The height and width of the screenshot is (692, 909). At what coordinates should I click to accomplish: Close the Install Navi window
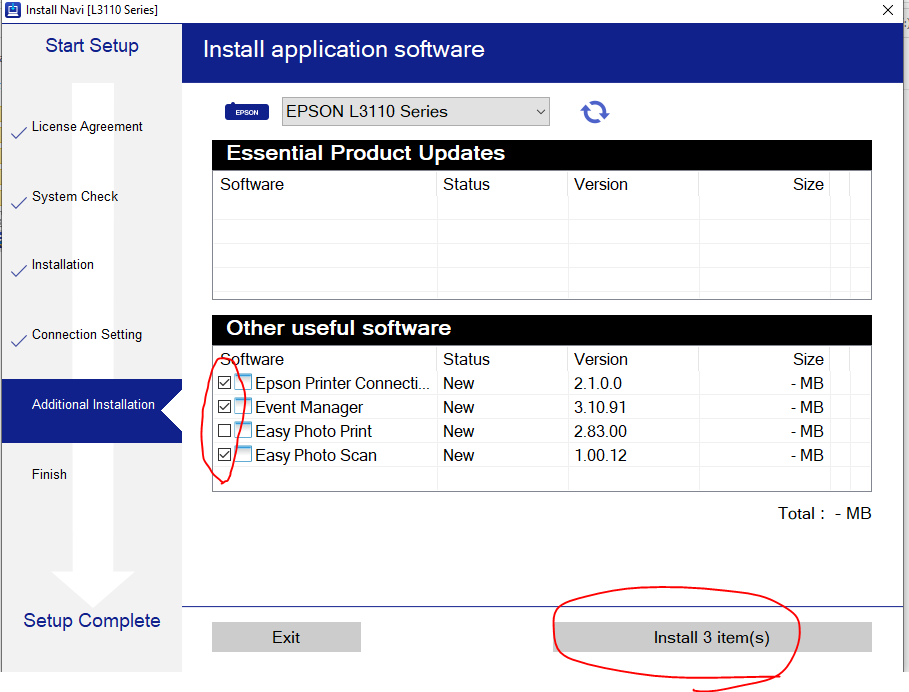point(888,10)
